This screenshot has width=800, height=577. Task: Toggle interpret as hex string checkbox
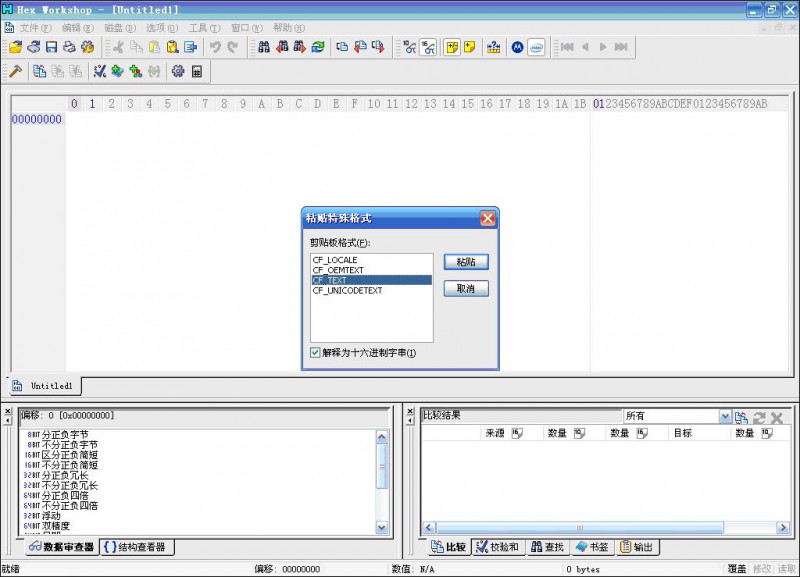tap(315, 352)
